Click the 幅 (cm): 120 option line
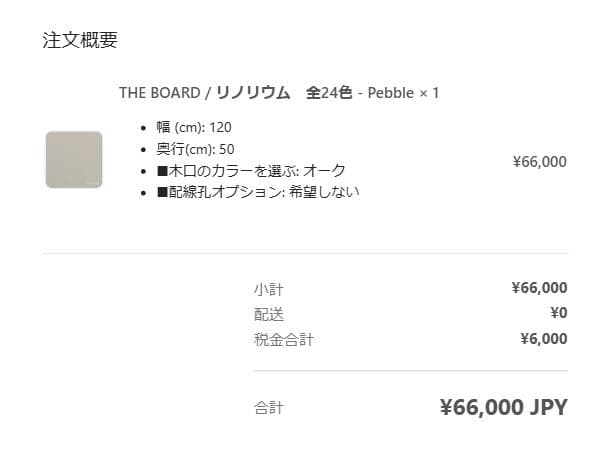This screenshot has width=605, height=452. coord(194,128)
